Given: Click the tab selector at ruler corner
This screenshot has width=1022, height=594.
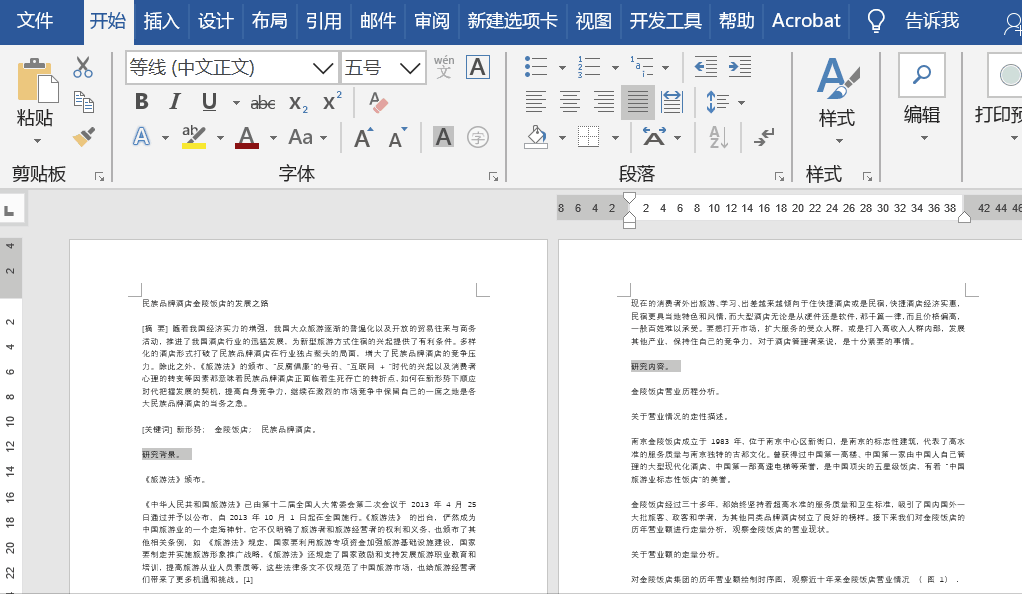Looking at the screenshot, I should click(10, 209).
